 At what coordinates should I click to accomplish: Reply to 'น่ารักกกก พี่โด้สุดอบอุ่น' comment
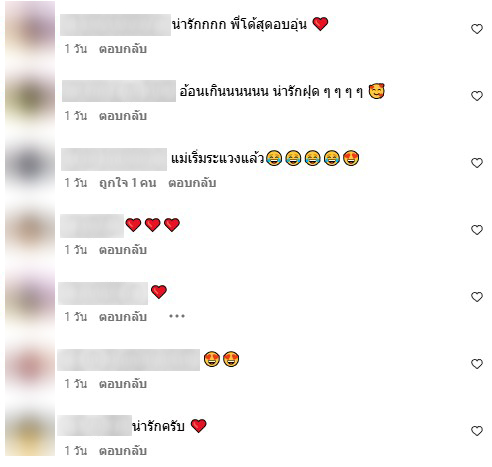(x=123, y=49)
